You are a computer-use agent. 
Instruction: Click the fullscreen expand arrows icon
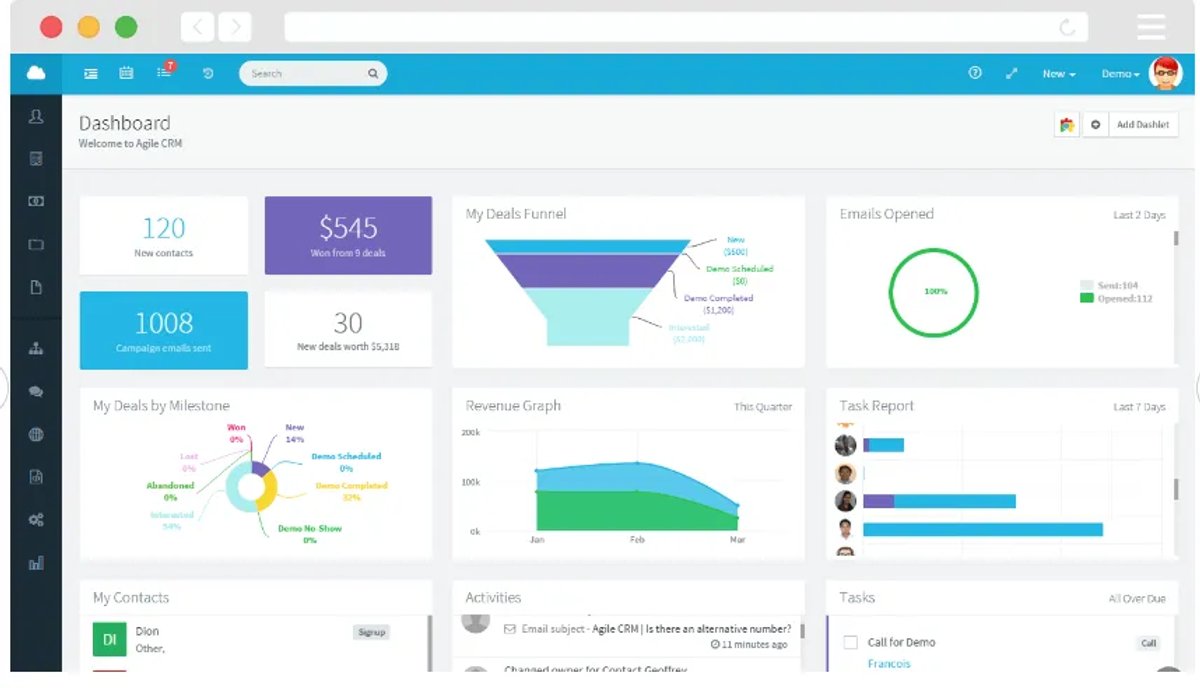tap(1011, 73)
